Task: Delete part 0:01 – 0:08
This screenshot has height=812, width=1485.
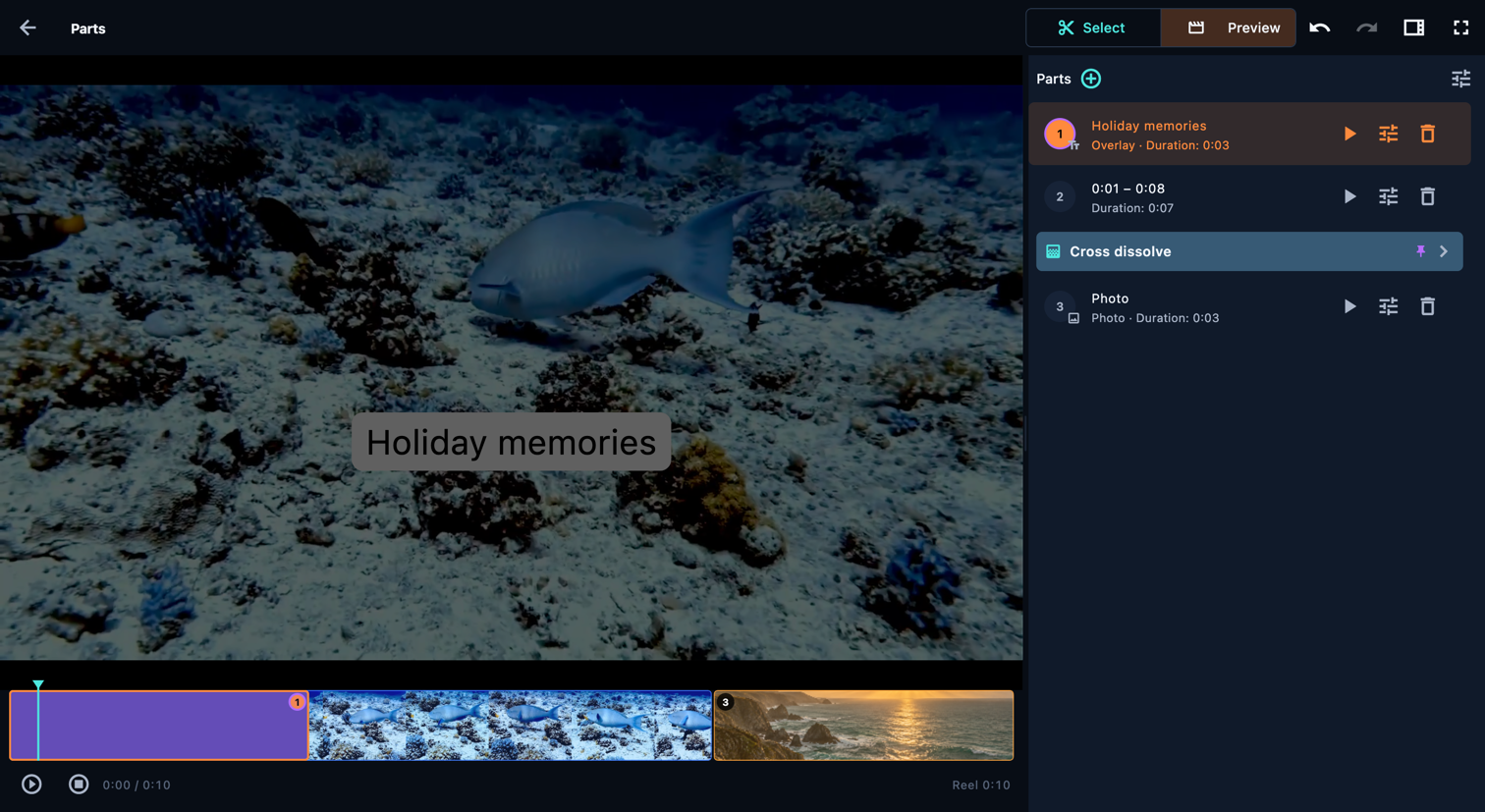Action: (1427, 196)
